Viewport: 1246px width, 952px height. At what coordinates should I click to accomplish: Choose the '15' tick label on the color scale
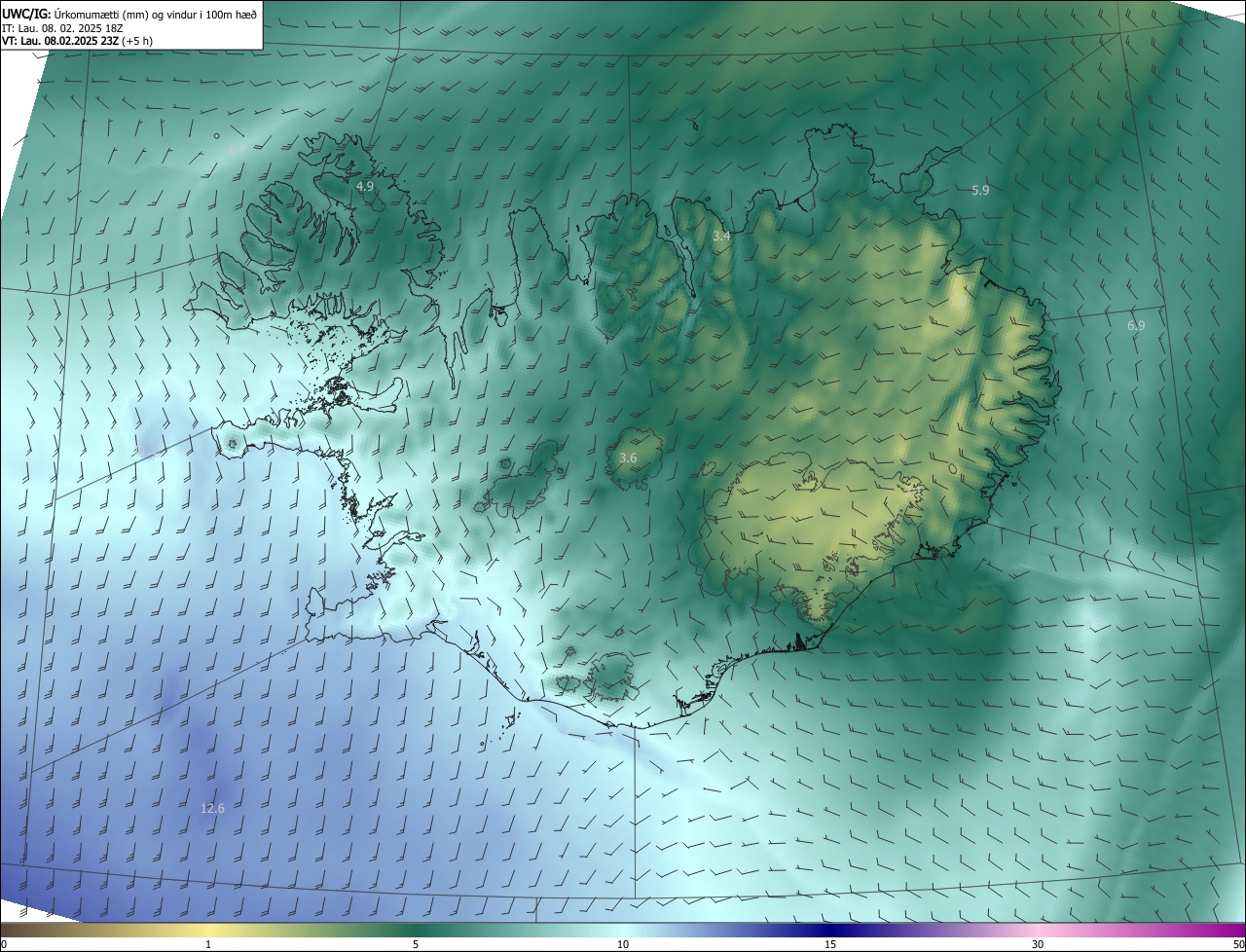pos(830,944)
